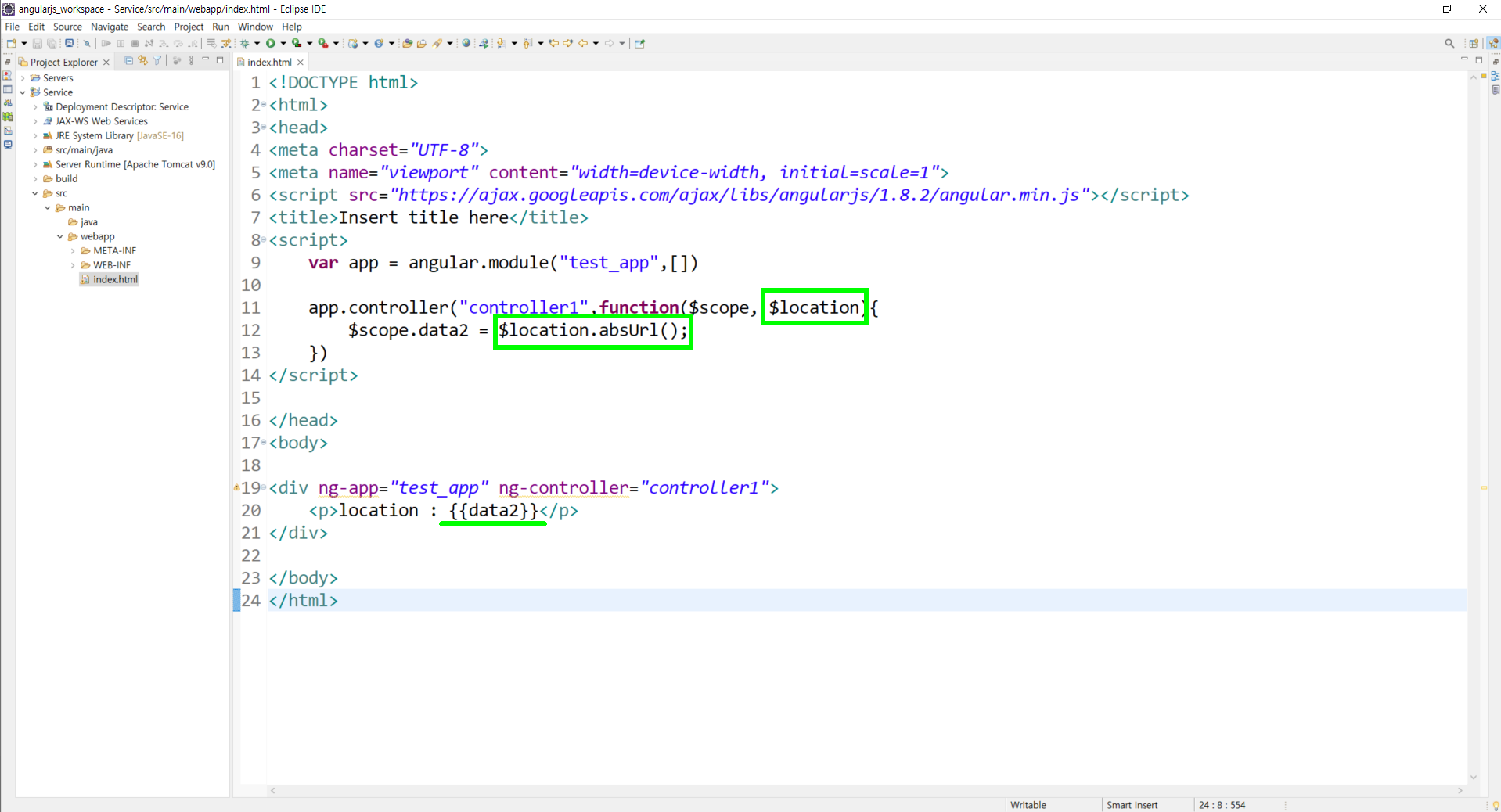Expand the META-INF folder
This screenshot has height=812, width=1501.
click(73, 251)
